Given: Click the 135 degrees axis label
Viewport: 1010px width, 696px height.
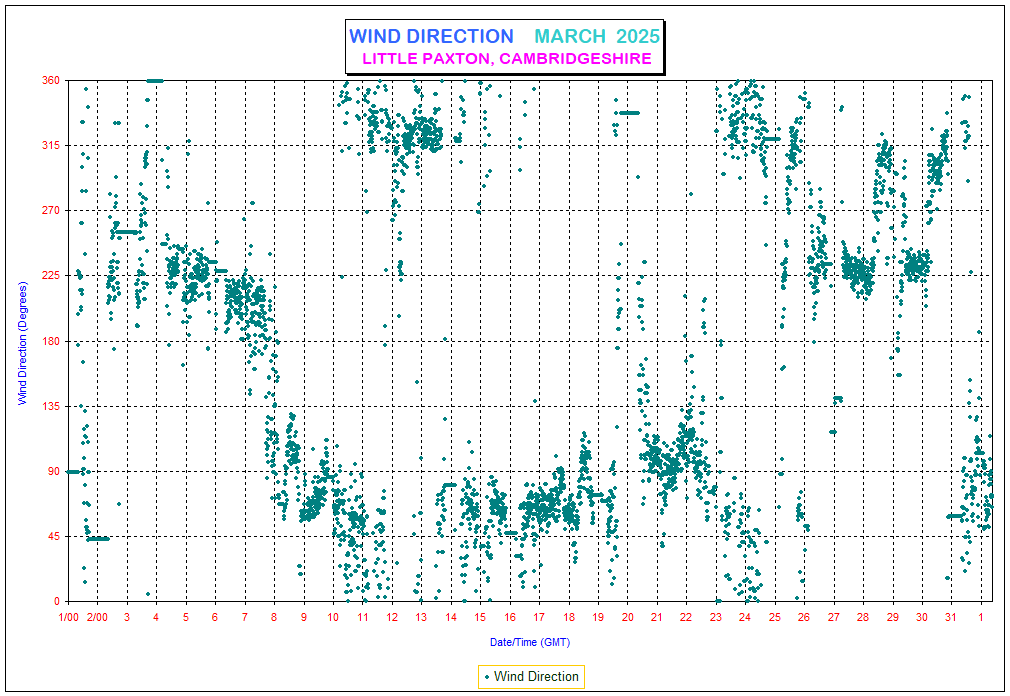Looking at the screenshot, I should coord(52,406).
